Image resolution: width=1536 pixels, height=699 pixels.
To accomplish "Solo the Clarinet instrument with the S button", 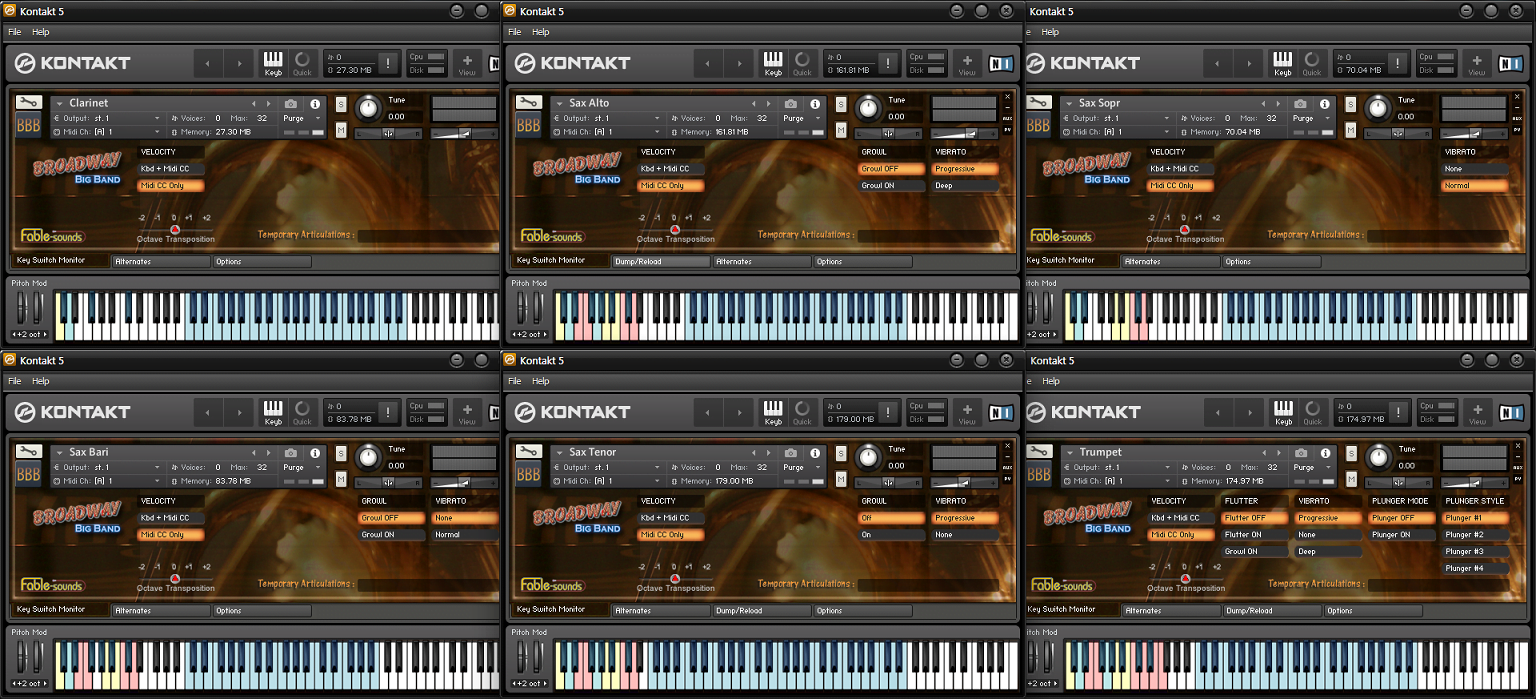I will pyautogui.click(x=341, y=105).
